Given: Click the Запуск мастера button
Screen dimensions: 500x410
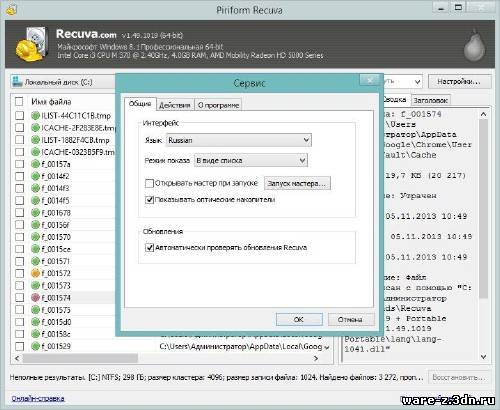Looking at the screenshot, I should point(297,183).
